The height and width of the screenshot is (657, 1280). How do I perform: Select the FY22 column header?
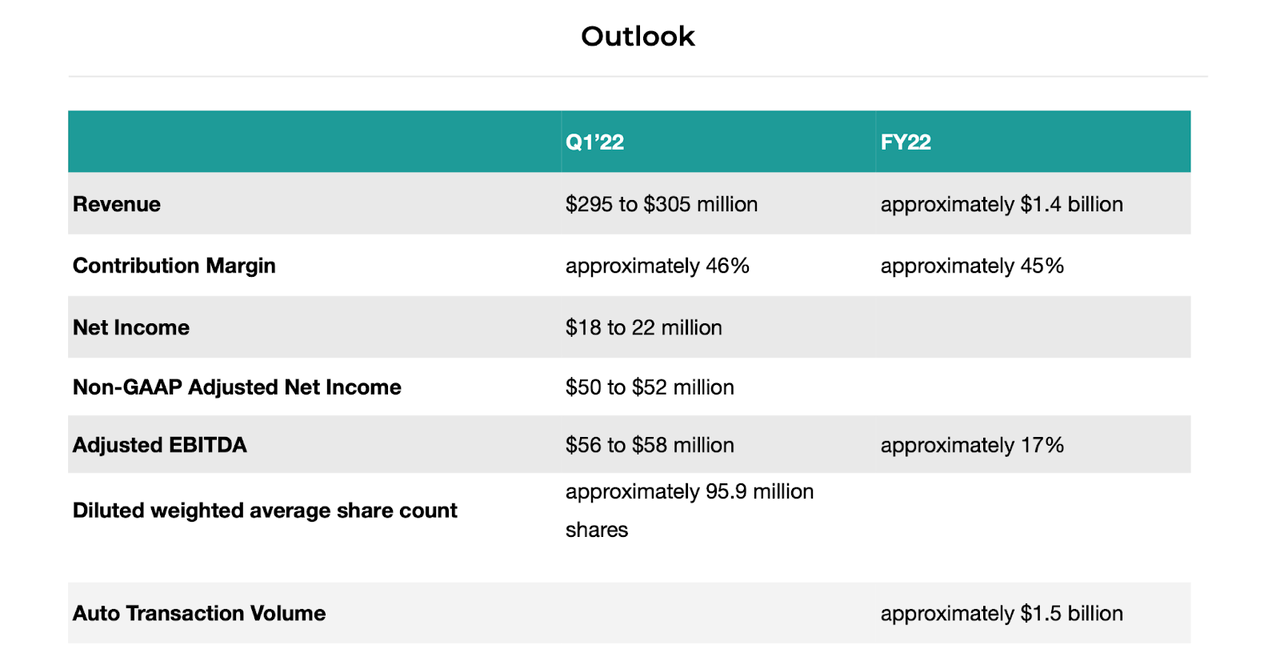905,142
